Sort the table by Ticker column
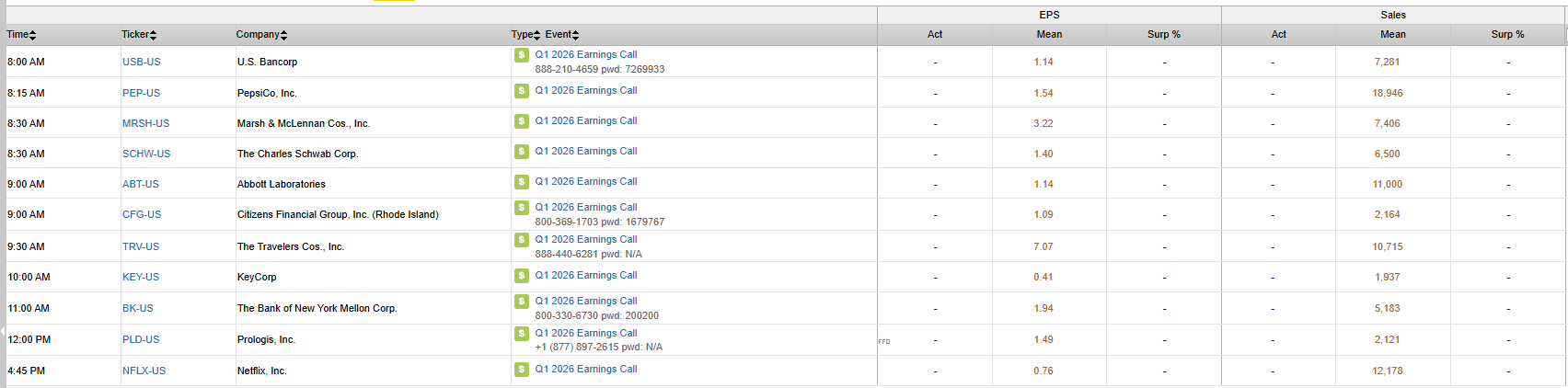This screenshot has height=388, width=1568. 139,35
